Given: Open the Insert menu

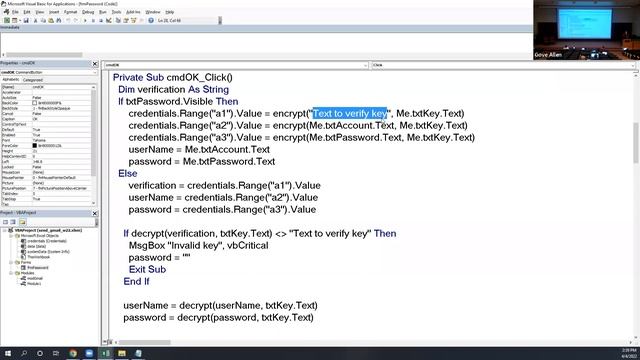Looking at the screenshot, I should [54, 12].
